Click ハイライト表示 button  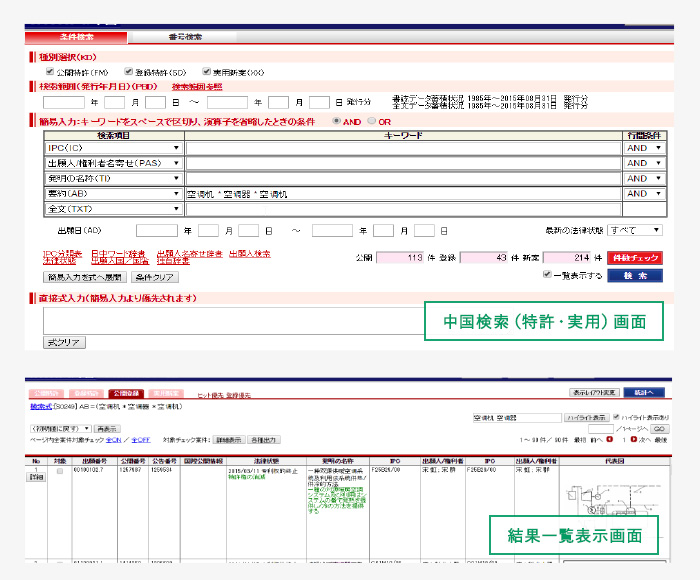(x=587, y=417)
